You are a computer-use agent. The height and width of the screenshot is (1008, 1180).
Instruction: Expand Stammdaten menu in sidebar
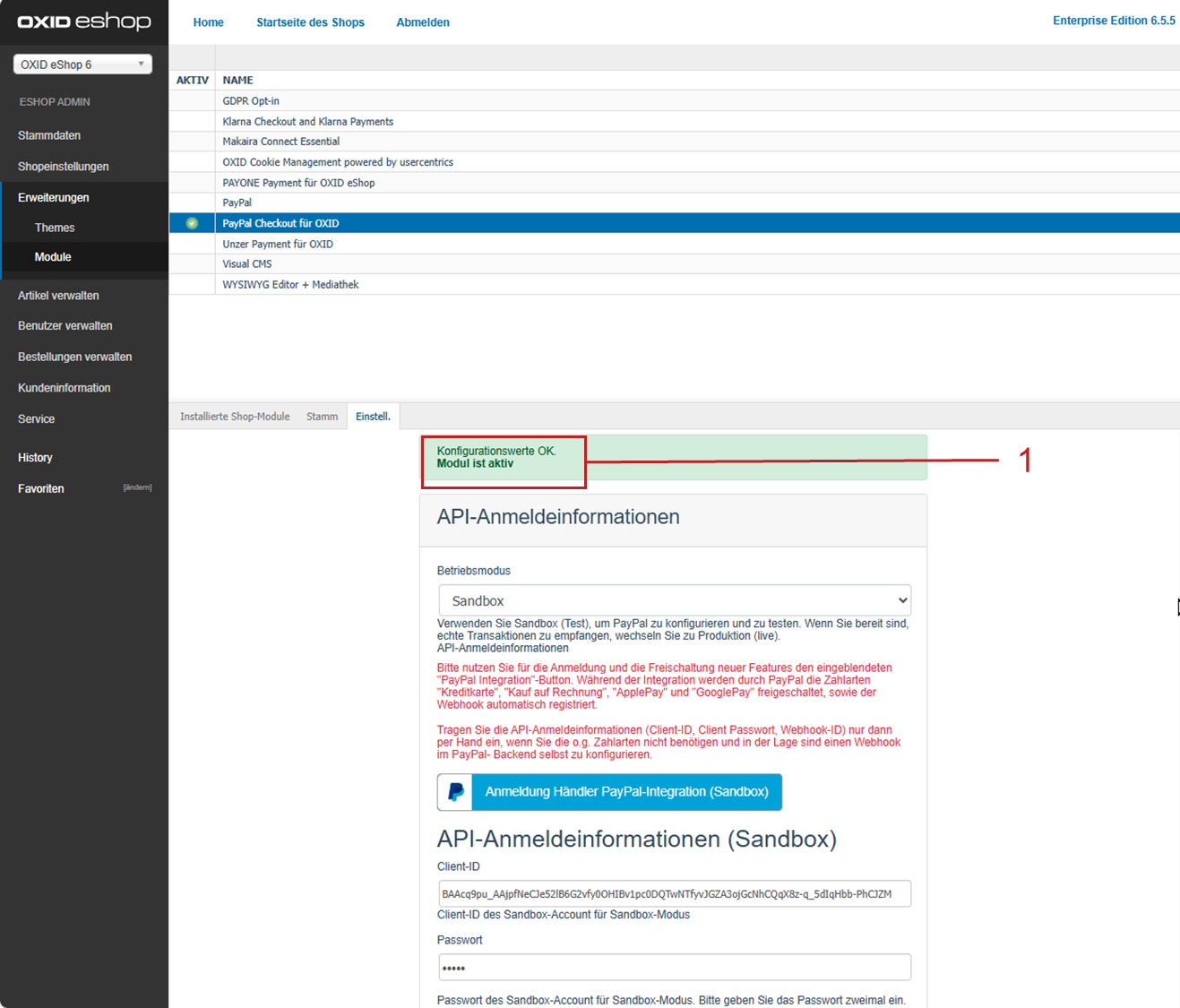pos(49,135)
